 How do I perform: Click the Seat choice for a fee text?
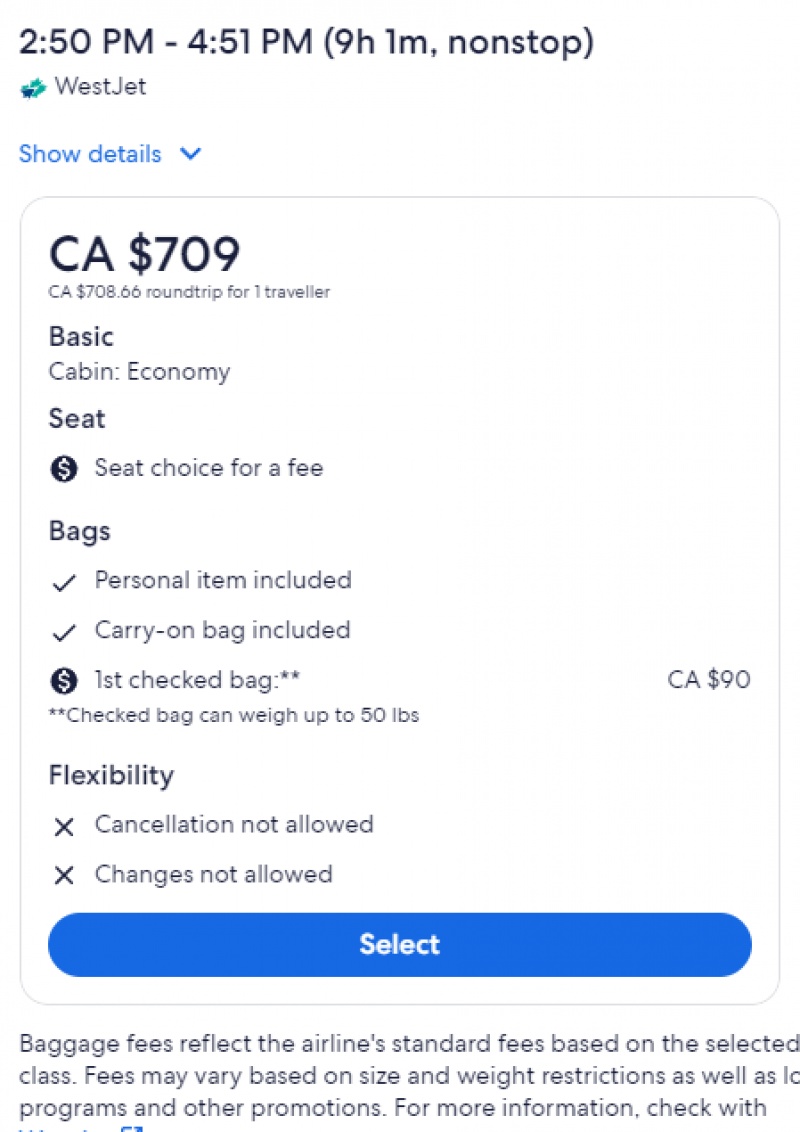click(209, 468)
